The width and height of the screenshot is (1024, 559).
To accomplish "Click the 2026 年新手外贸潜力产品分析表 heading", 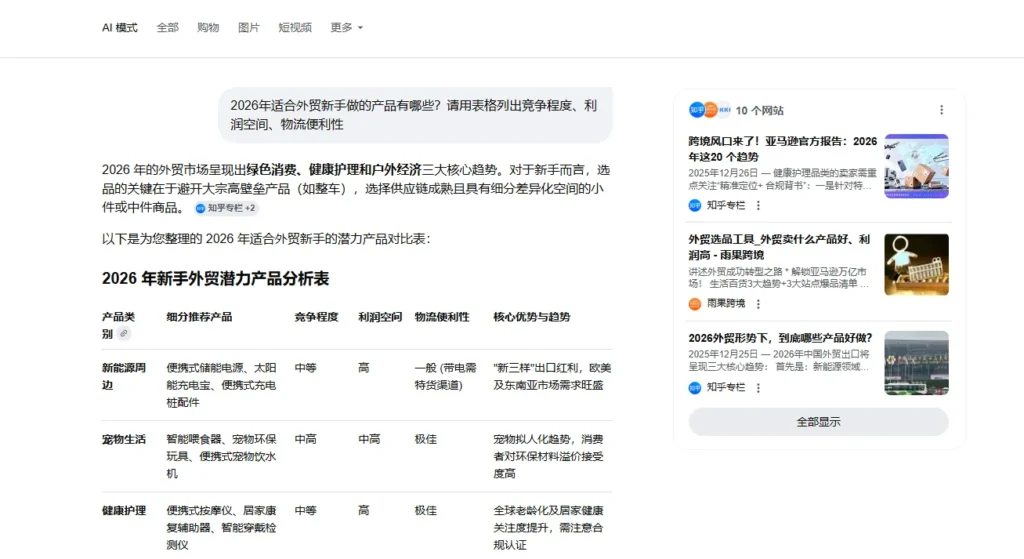I will tap(216, 278).
